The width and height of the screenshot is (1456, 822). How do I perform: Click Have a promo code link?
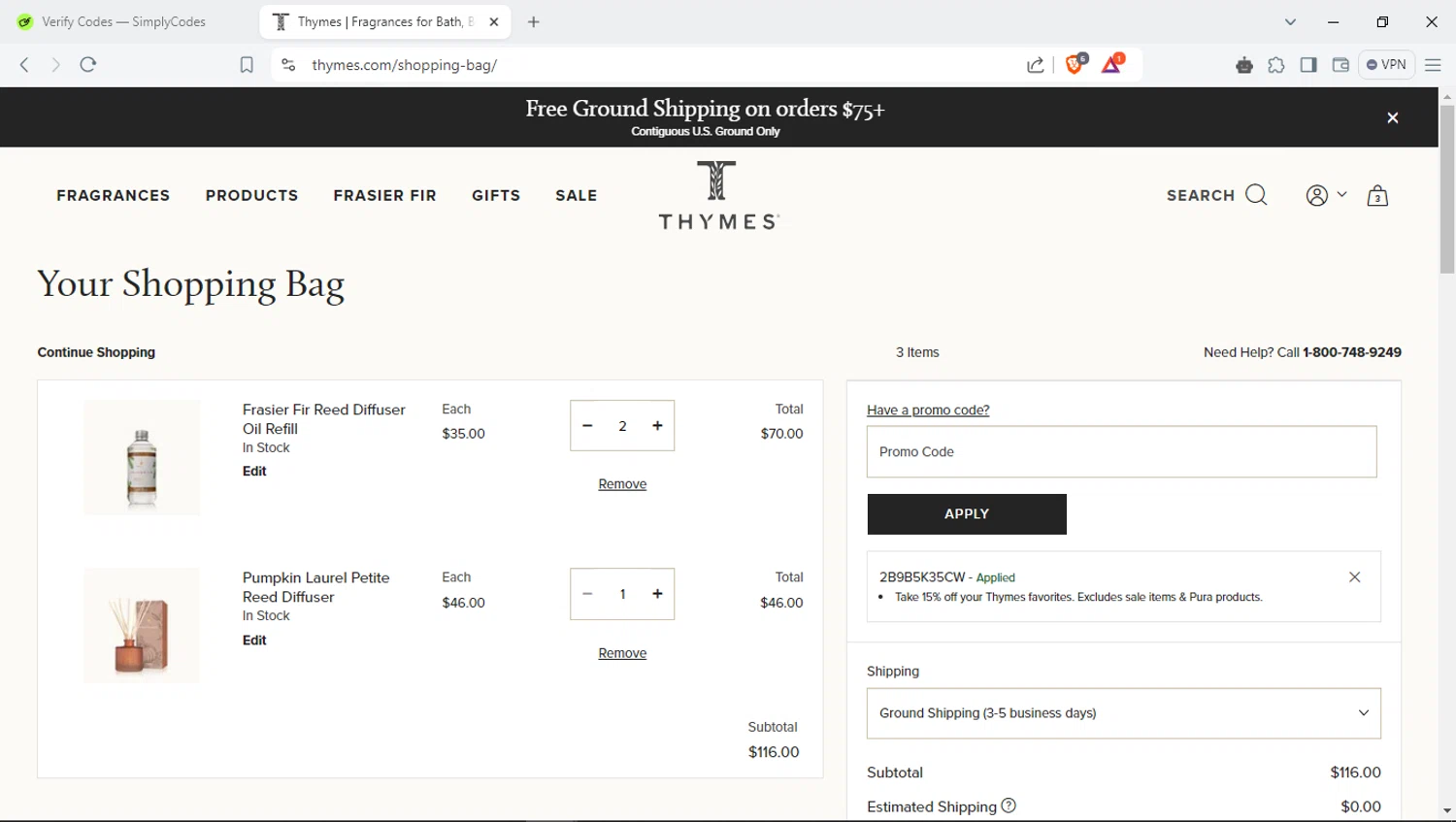[928, 410]
